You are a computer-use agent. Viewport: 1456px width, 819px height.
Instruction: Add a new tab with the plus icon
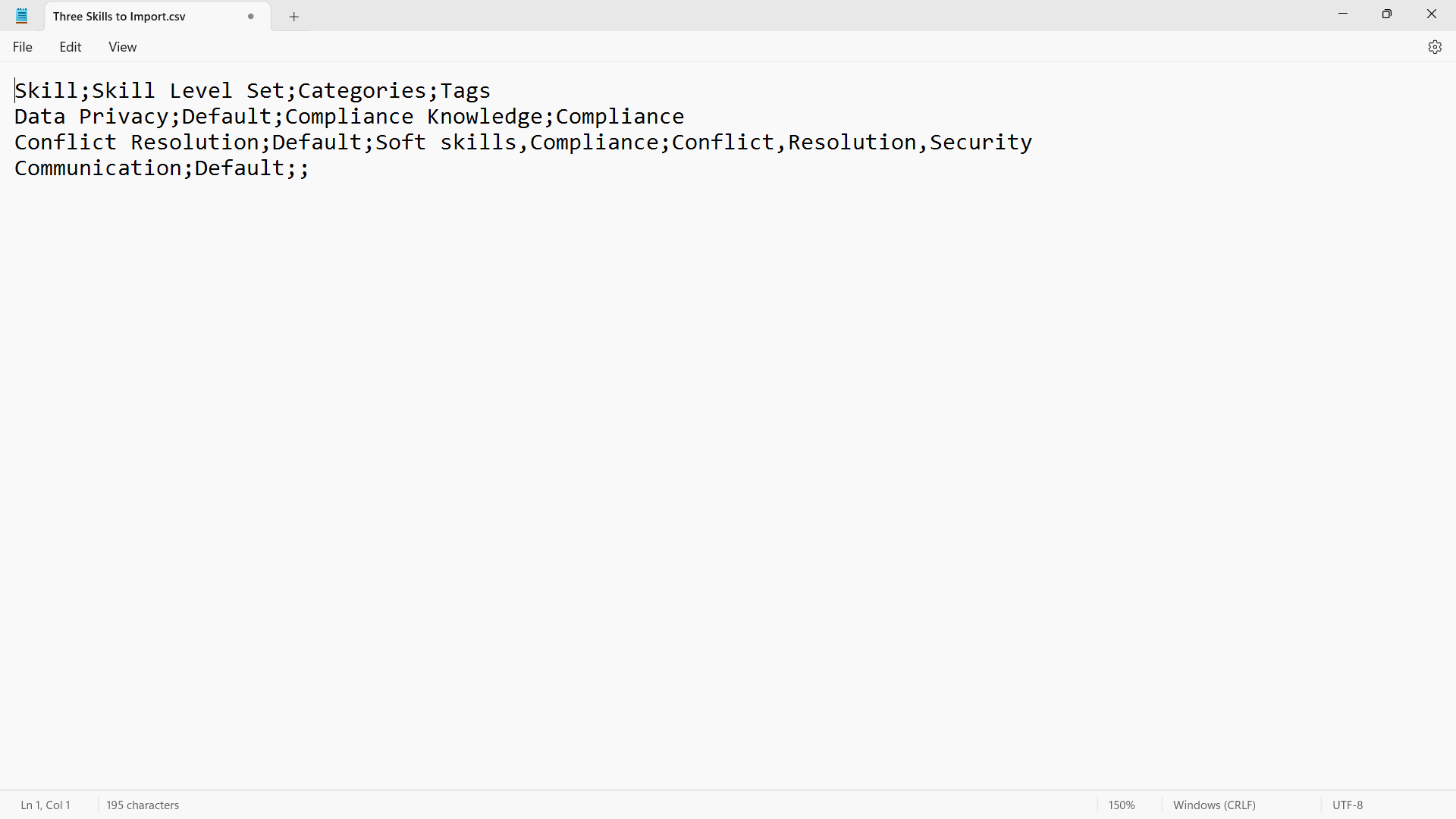click(x=294, y=17)
